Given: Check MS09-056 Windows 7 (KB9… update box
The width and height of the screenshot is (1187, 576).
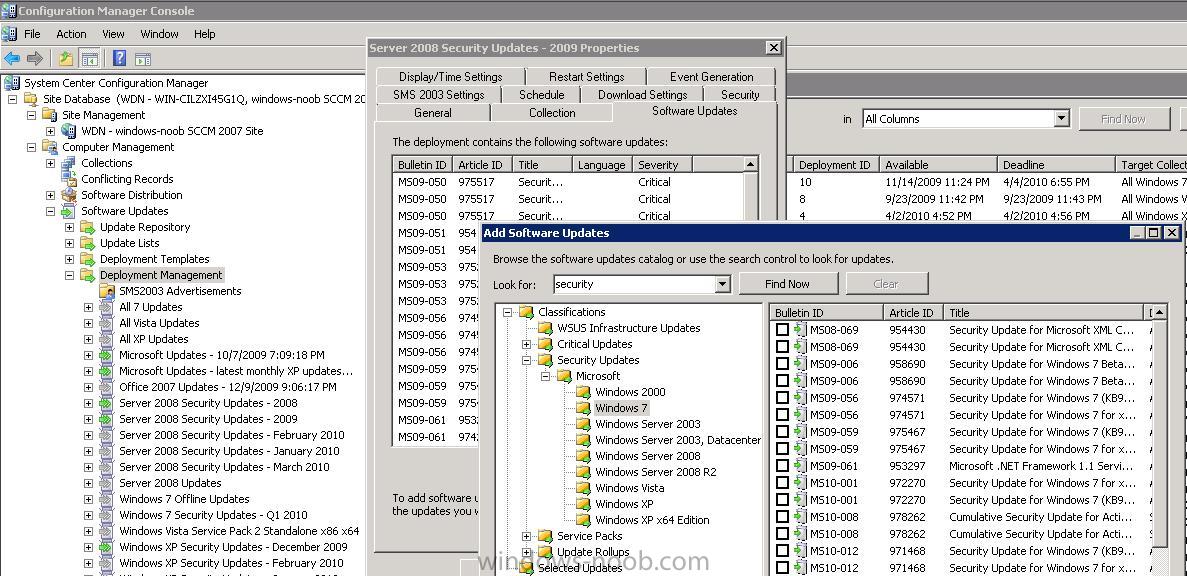Looking at the screenshot, I should 782,398.
